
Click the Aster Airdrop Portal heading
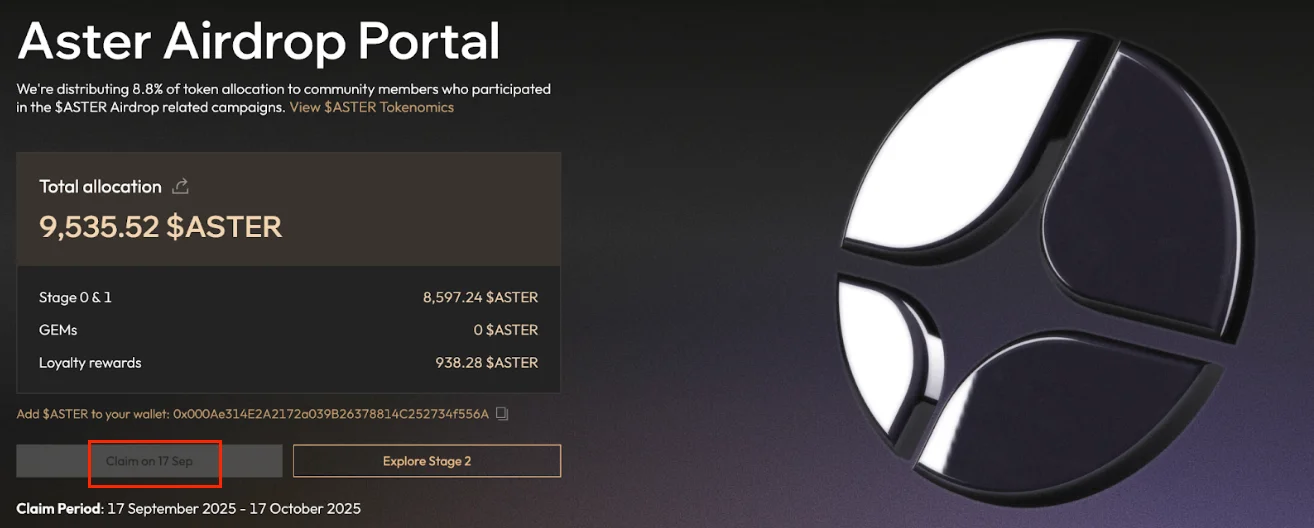[x=258, y=42]
